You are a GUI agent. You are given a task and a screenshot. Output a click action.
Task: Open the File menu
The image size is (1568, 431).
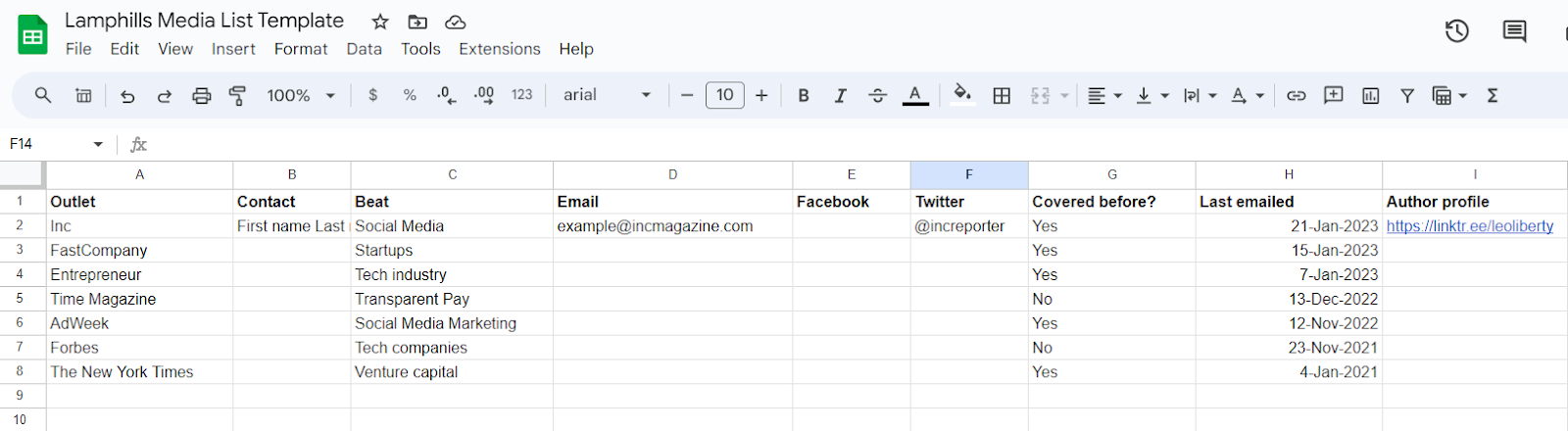tap(78, 49)
